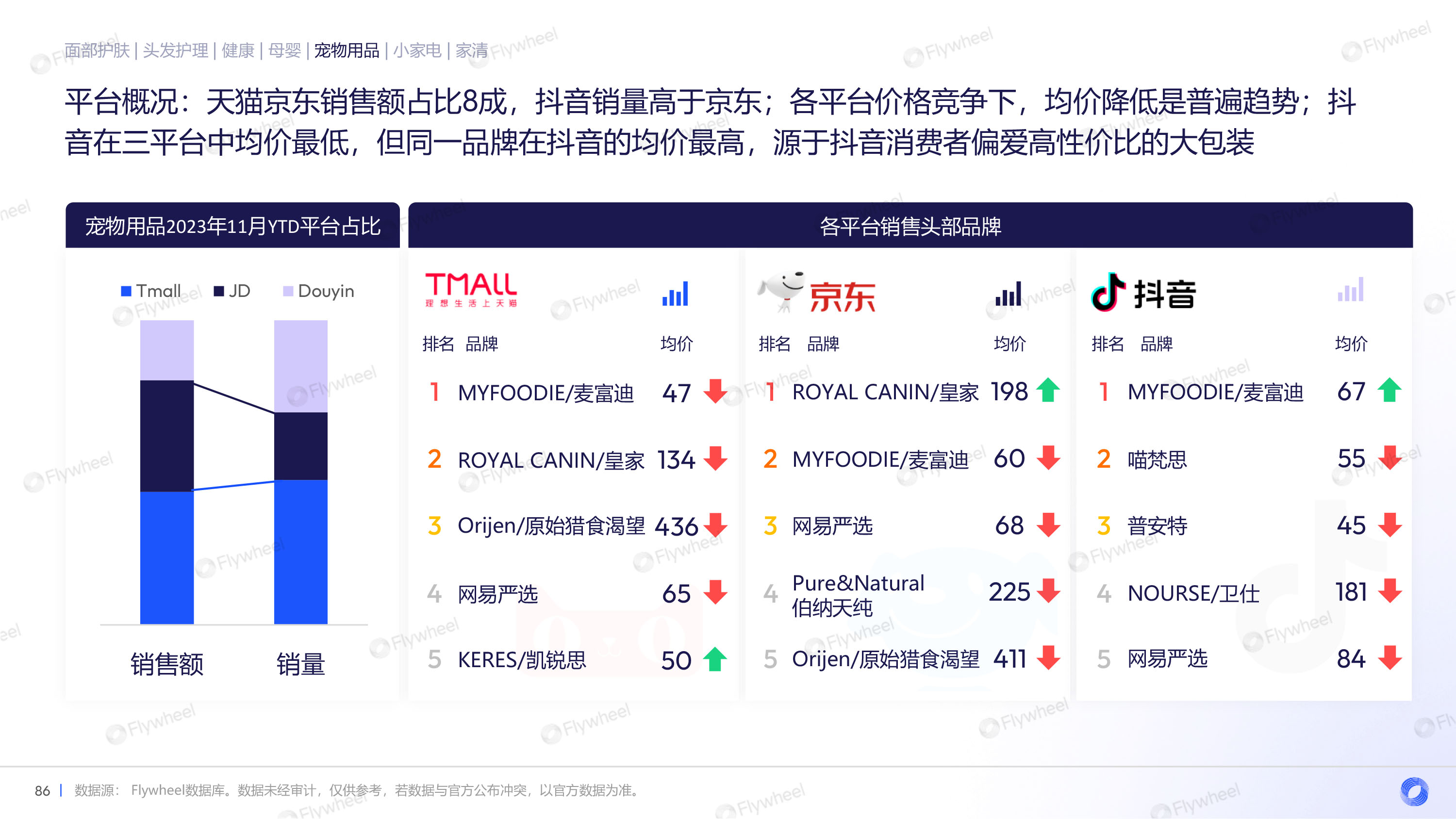Click the lavender Douyin legend swatch
Image resolution: width=1456 pixels, height=819 pixels.
coord(288,291)
